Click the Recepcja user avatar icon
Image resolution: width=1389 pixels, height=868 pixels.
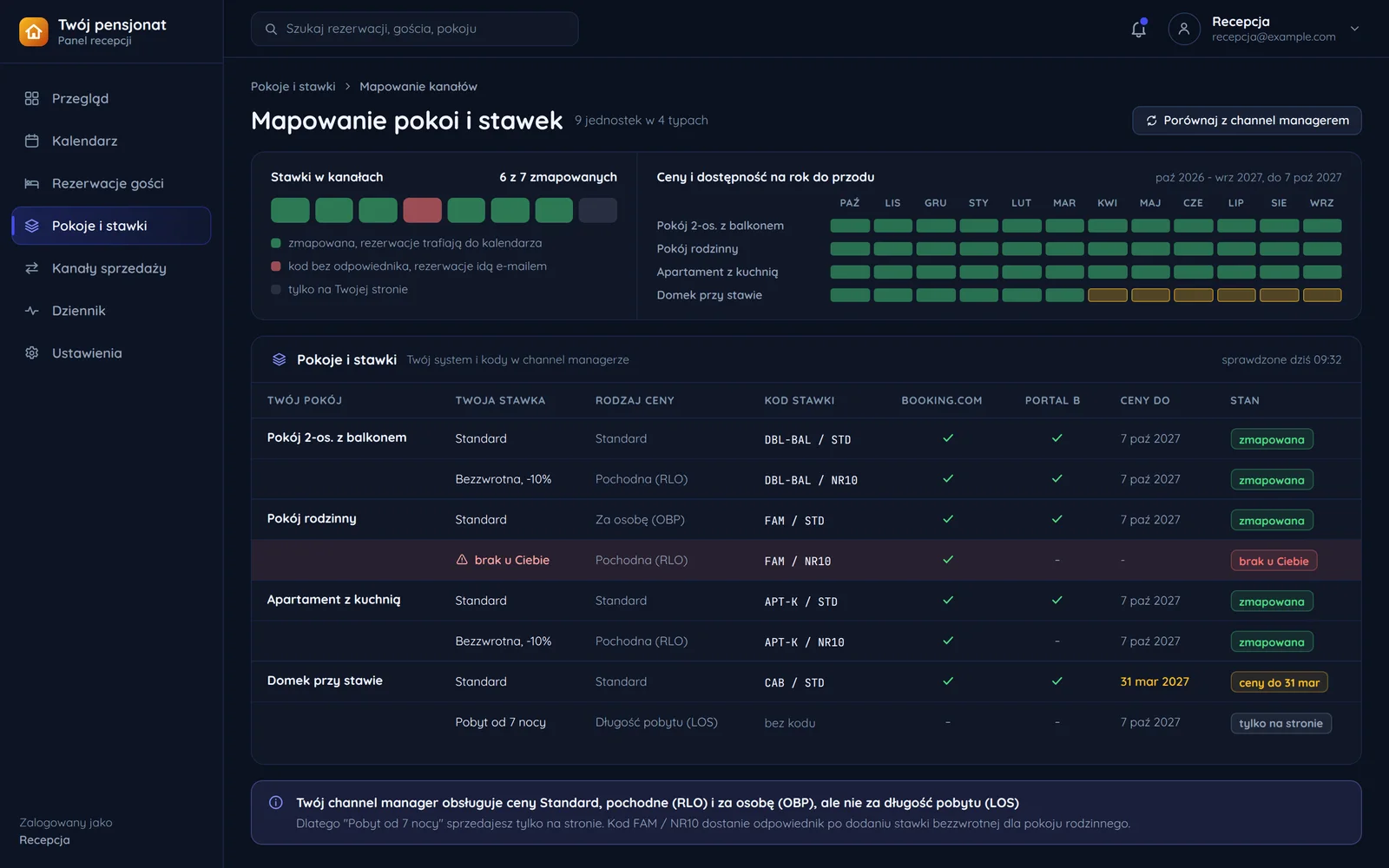click(x=1184, y=29)
